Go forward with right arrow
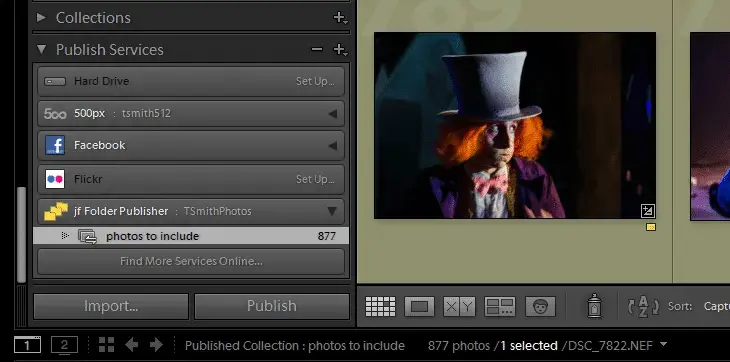The width and height of the screenshot is (730, 362). 156,345
